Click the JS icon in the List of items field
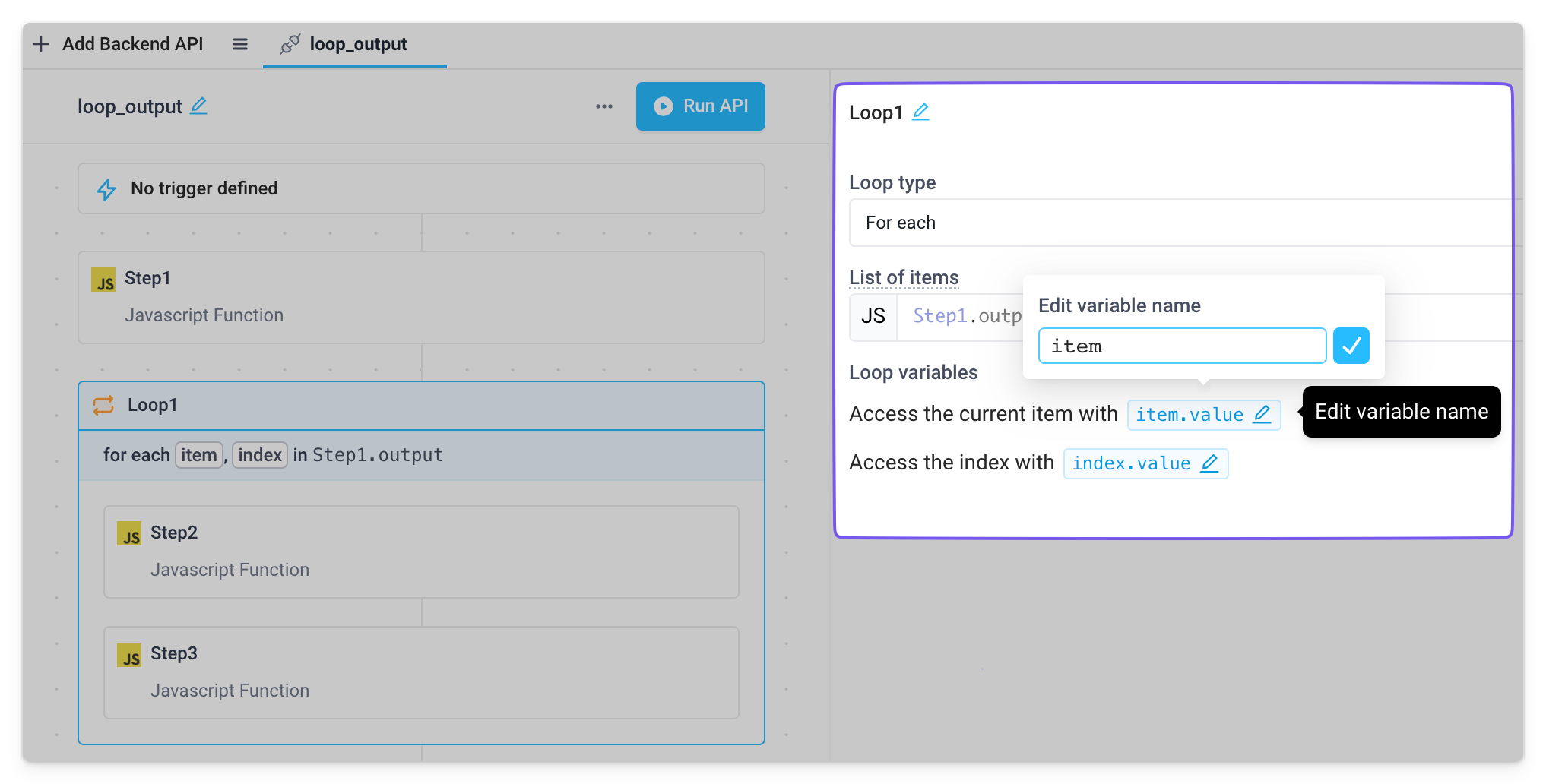Screen dimensions: 1546x784 click(x=873, y=316)
